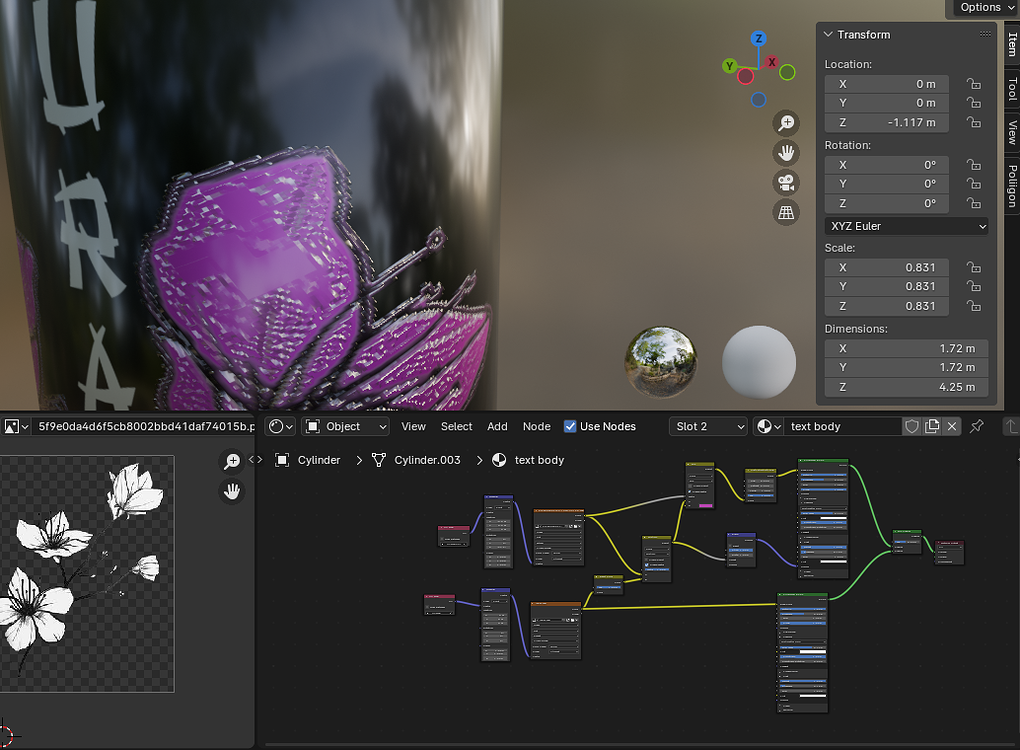Open the XYZ Euler rotation mode dropdown
Viewport: 1020px width, 750px height.
point(906,226)
